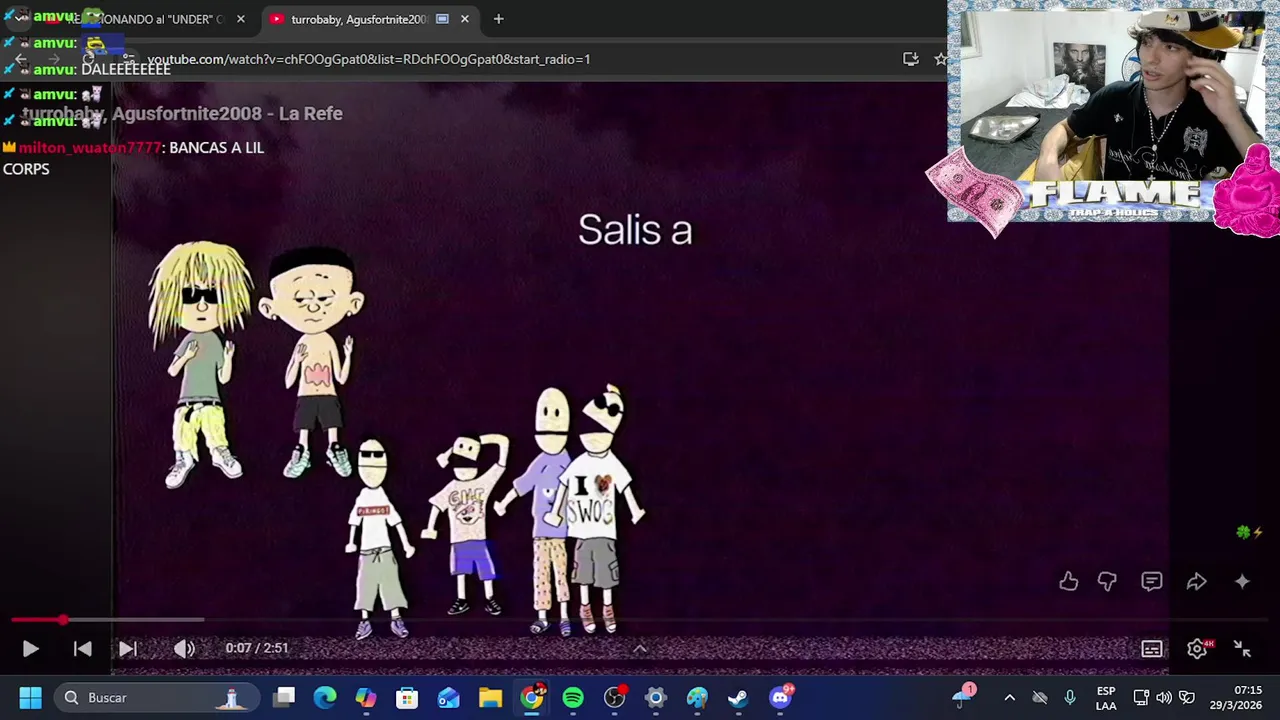Screen dimensions: 1280x720
Task: Open the Windows Start menu
Action: click(x=30, y=698)
